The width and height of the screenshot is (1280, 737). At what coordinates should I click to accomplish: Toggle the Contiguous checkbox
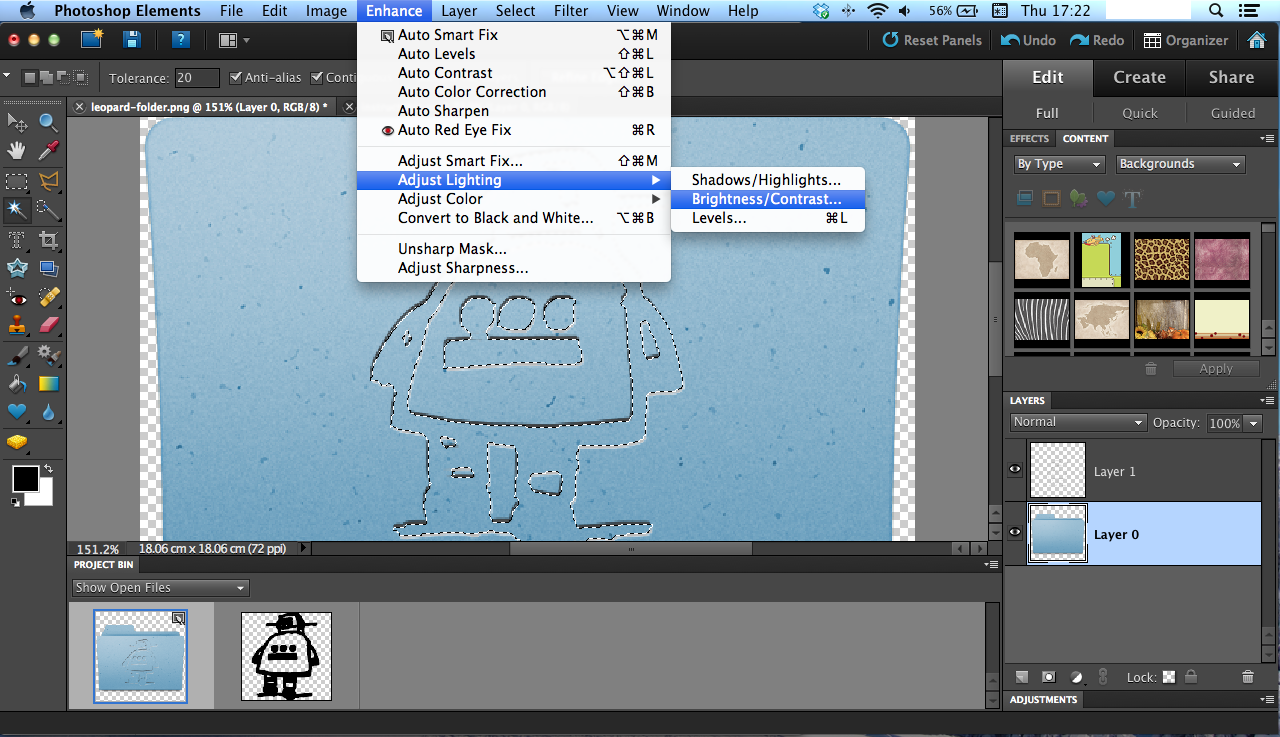[317, 78]
